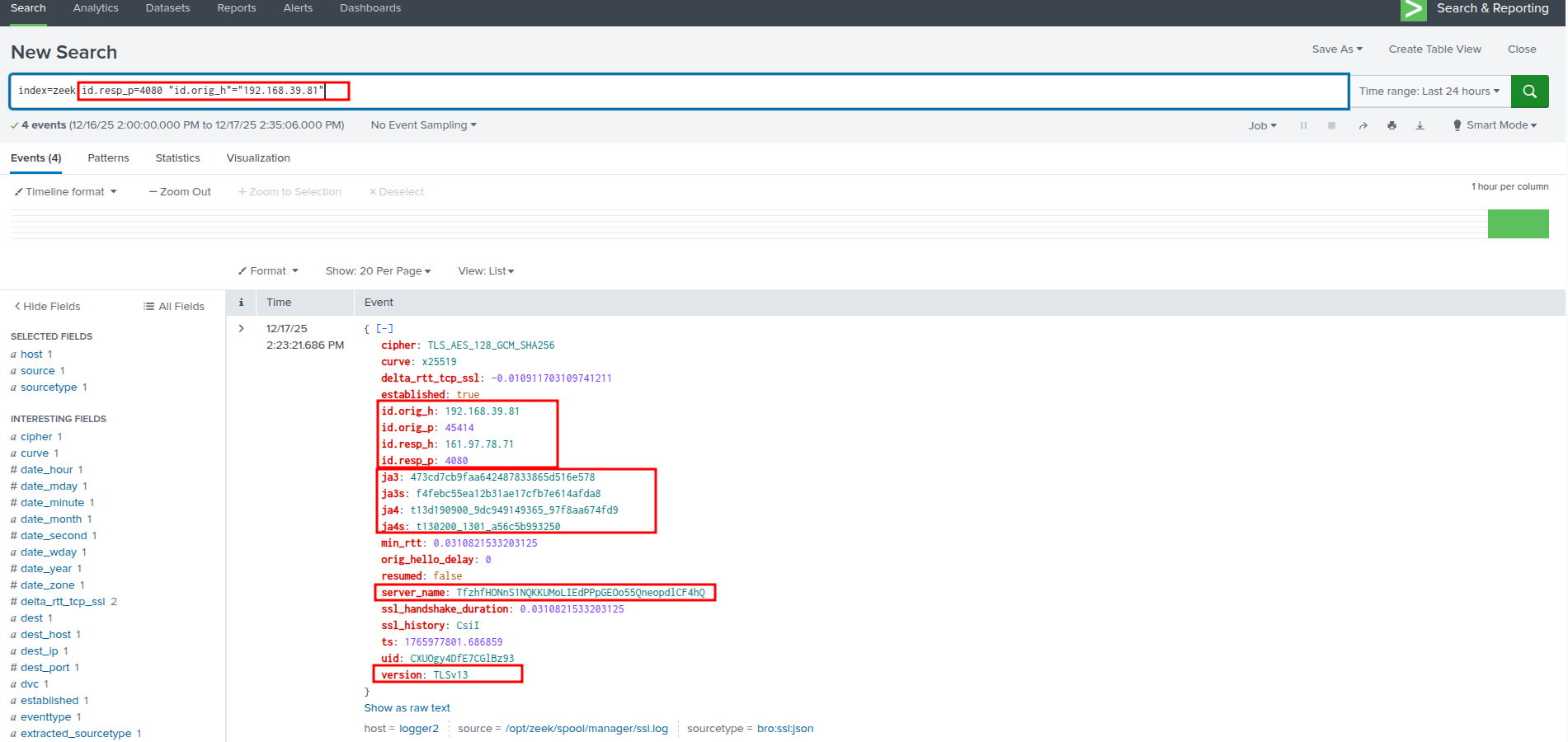Switch to the Statistics tab

(x=177, y=158)
